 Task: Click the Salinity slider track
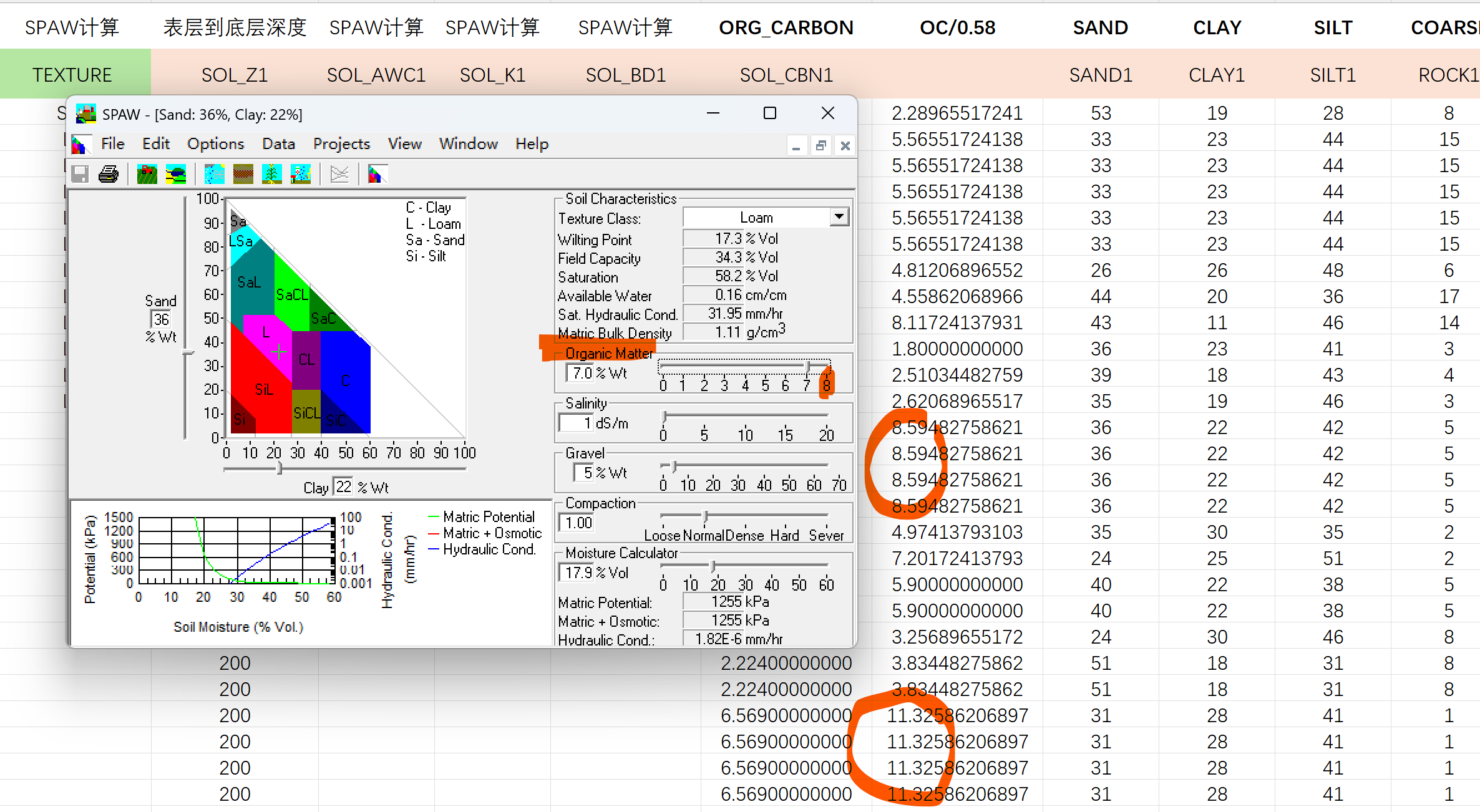point(746,415)
